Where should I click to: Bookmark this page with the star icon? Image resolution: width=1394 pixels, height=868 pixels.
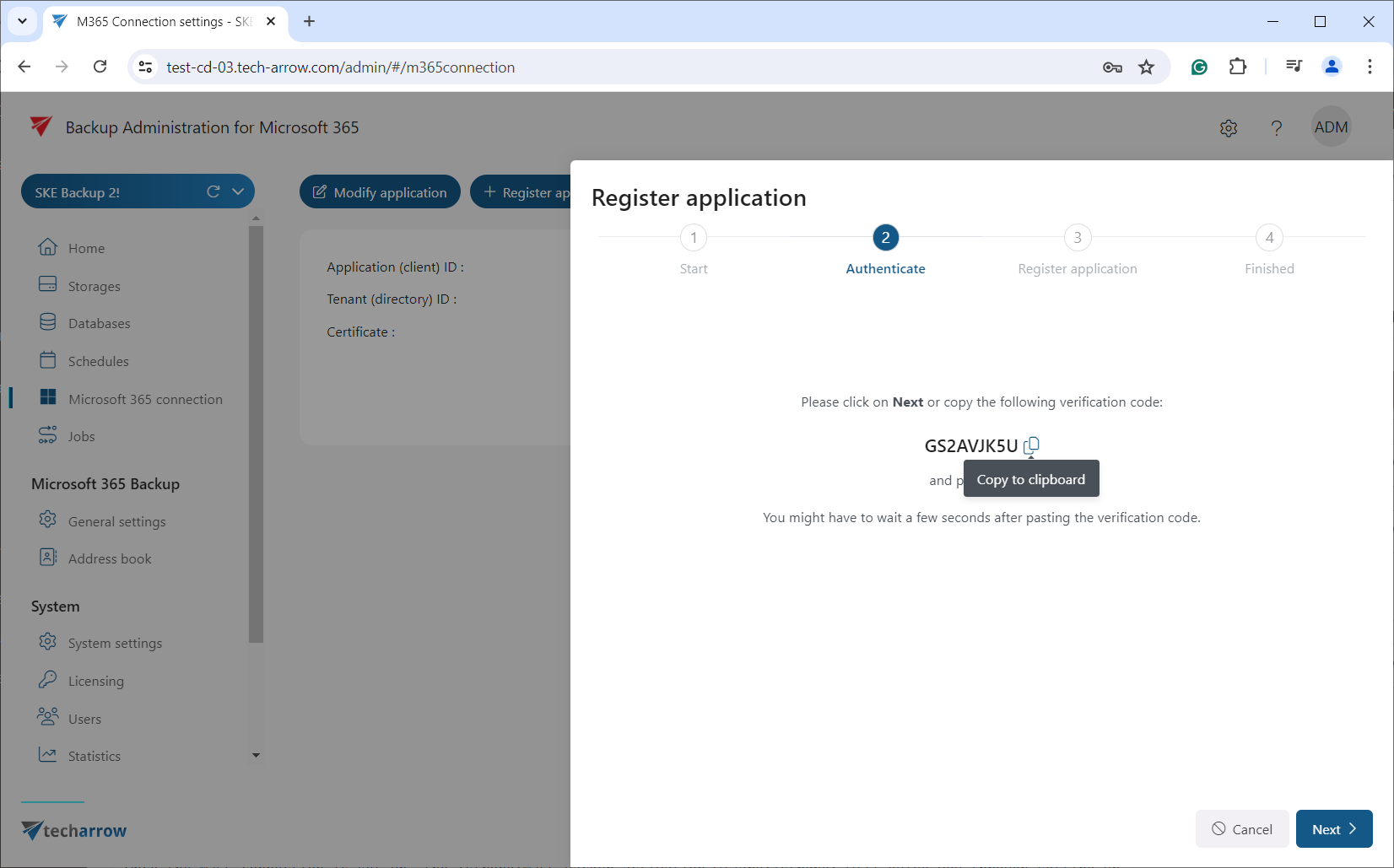[1146, 67]
